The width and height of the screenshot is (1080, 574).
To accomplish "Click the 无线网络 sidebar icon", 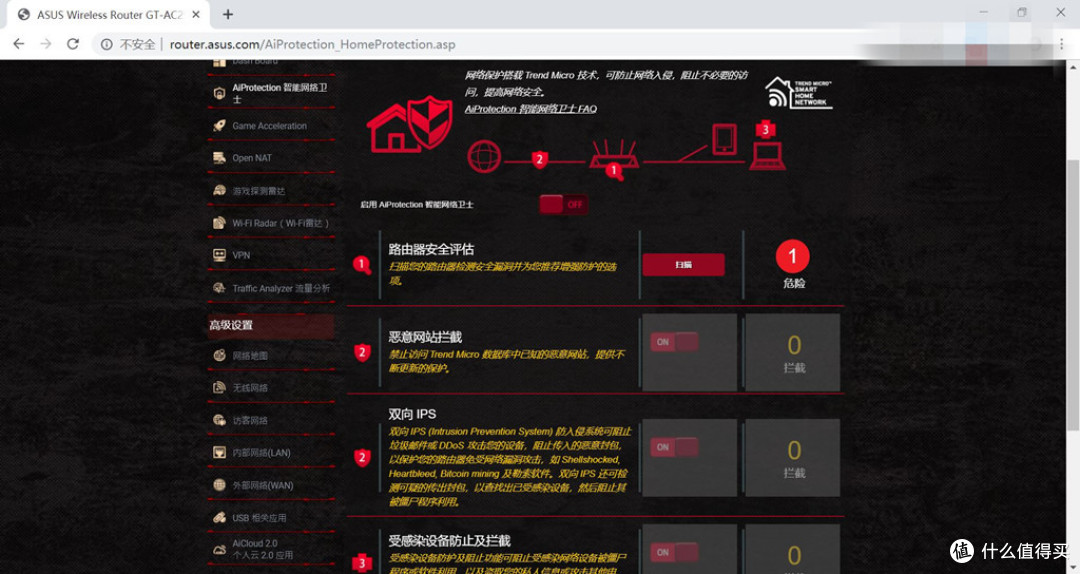I will (x=219, y=388).
